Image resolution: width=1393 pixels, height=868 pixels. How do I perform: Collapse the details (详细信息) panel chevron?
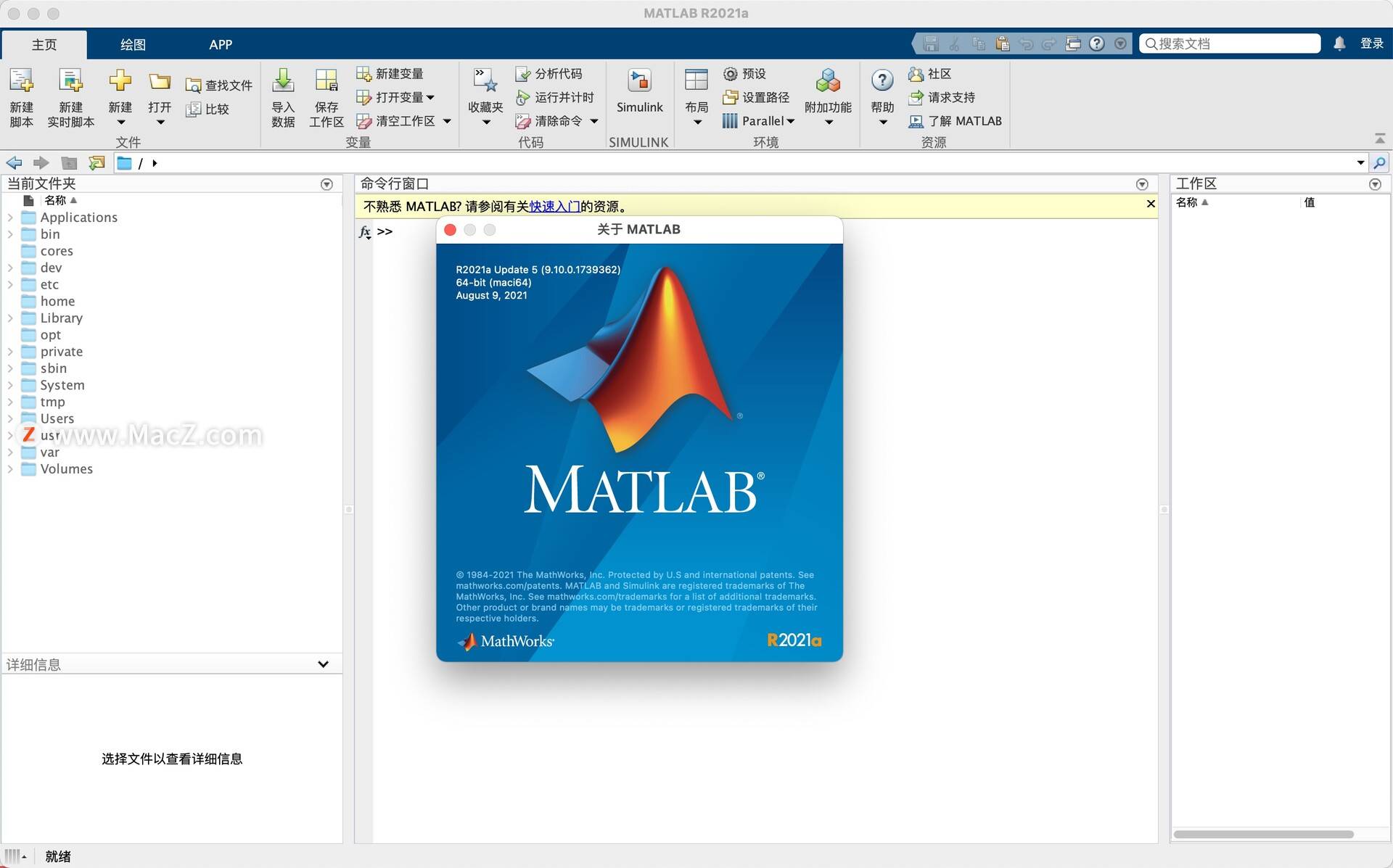pyautogui.click(x=324, y=664)
